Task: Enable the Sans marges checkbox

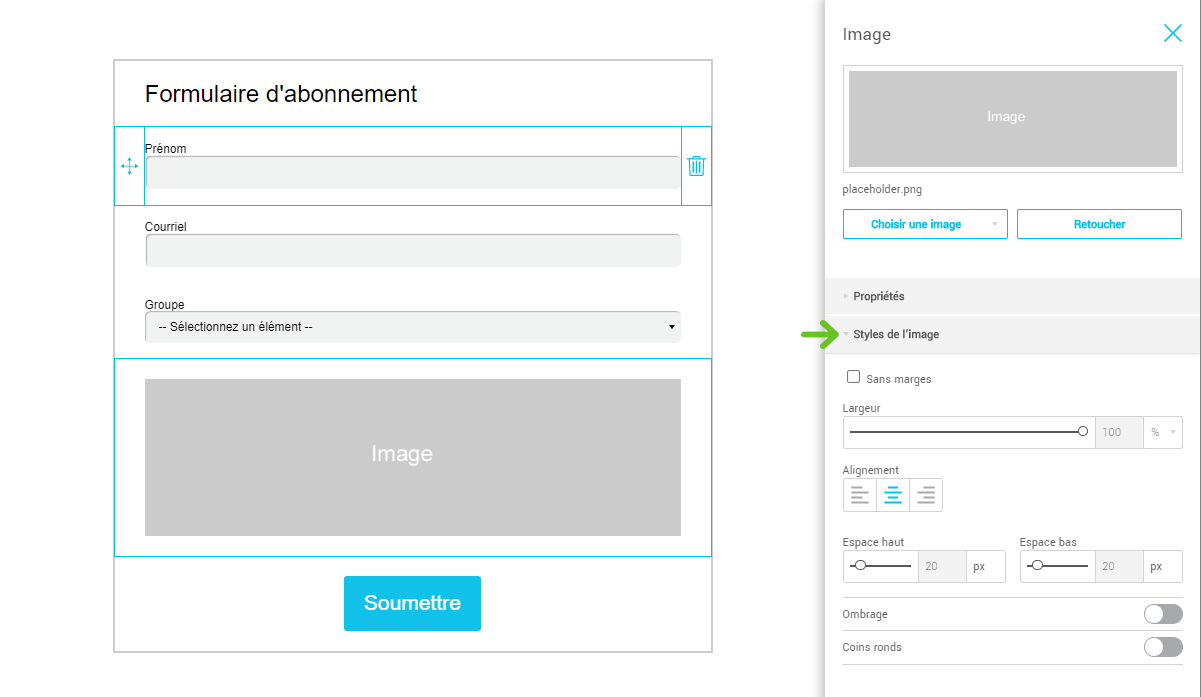Action: pyautogui.click(x=853, y=377)
